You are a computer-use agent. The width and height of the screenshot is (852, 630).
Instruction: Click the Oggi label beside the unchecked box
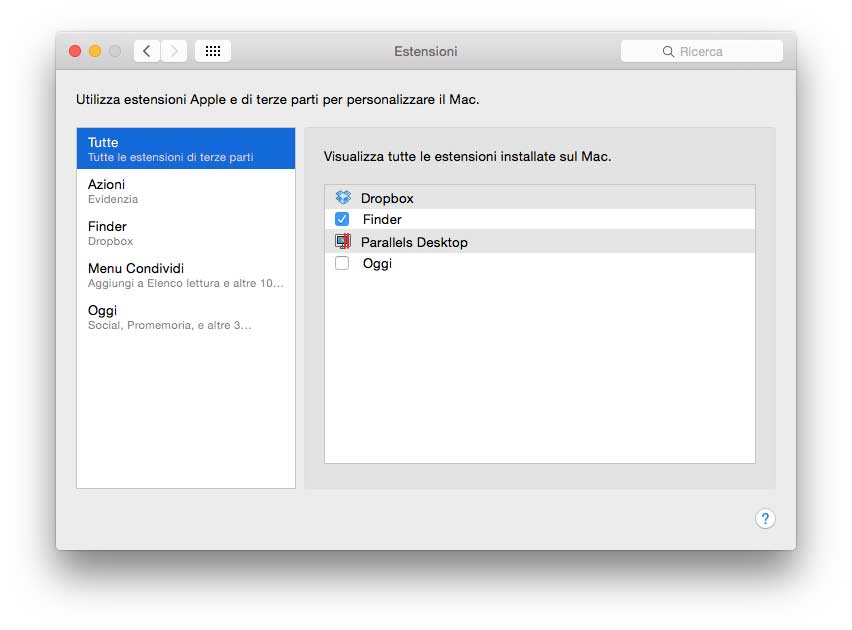377,264
